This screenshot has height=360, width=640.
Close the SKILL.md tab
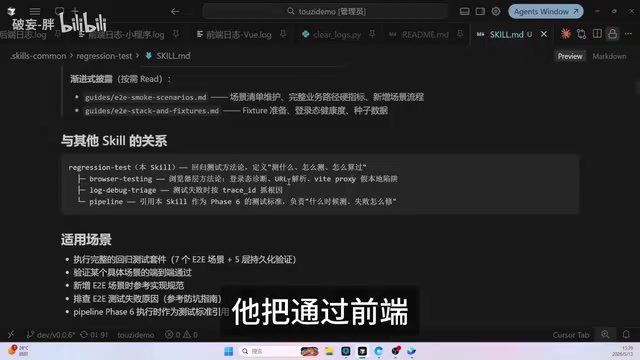[x=544, y=35]
